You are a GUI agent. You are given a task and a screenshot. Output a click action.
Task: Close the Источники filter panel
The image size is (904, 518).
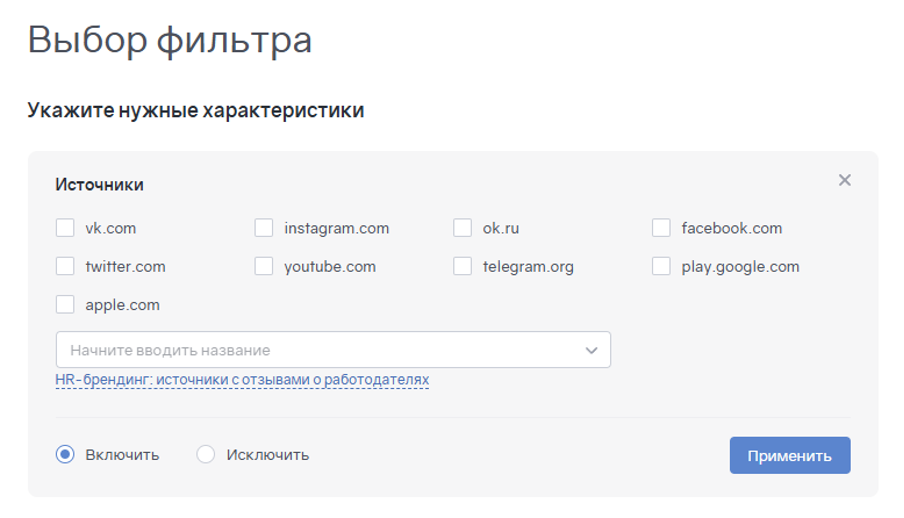tap(845, 180)
